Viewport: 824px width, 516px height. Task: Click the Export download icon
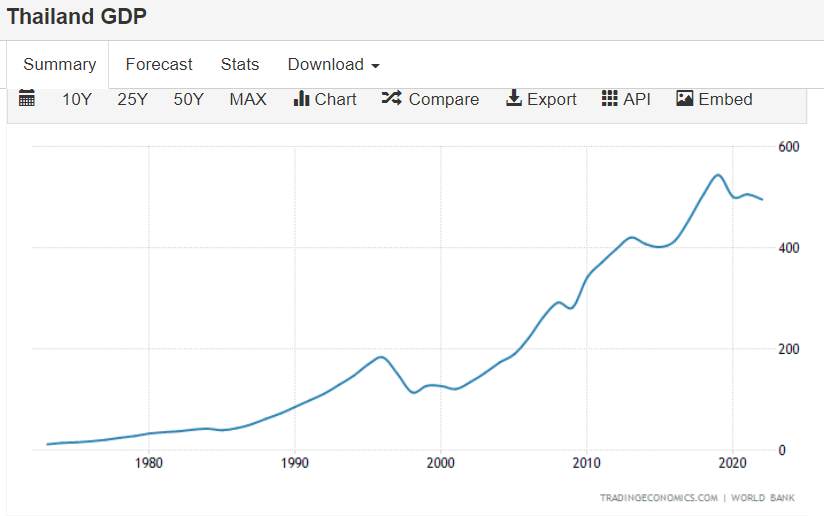click(514, 98)
